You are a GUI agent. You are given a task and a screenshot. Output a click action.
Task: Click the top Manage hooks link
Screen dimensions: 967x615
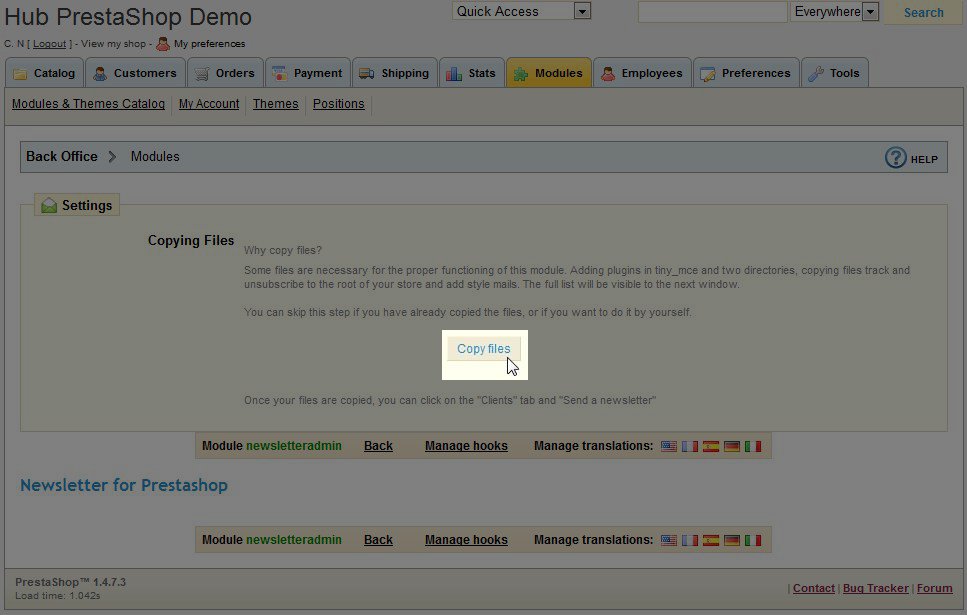click(x=466, y=446)
